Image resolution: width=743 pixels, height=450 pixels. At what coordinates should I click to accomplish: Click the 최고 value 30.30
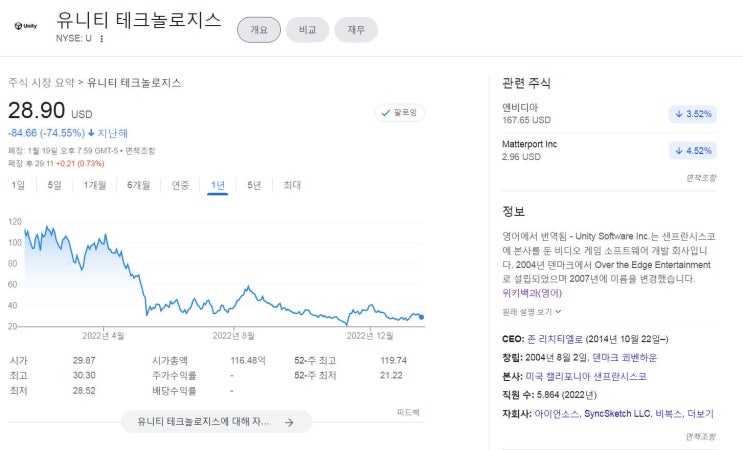84,376
